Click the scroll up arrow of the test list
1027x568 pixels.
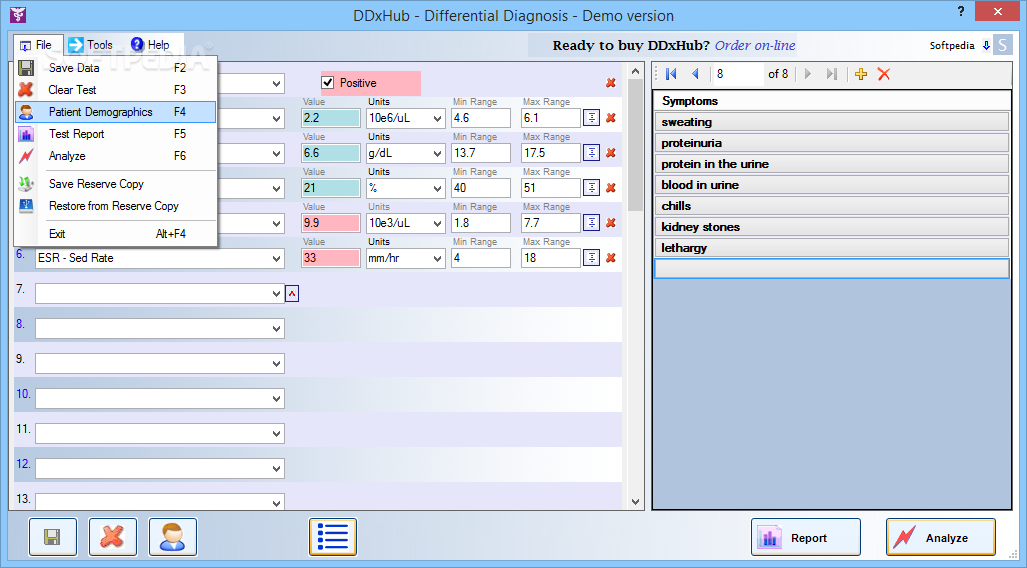(635, 71)
